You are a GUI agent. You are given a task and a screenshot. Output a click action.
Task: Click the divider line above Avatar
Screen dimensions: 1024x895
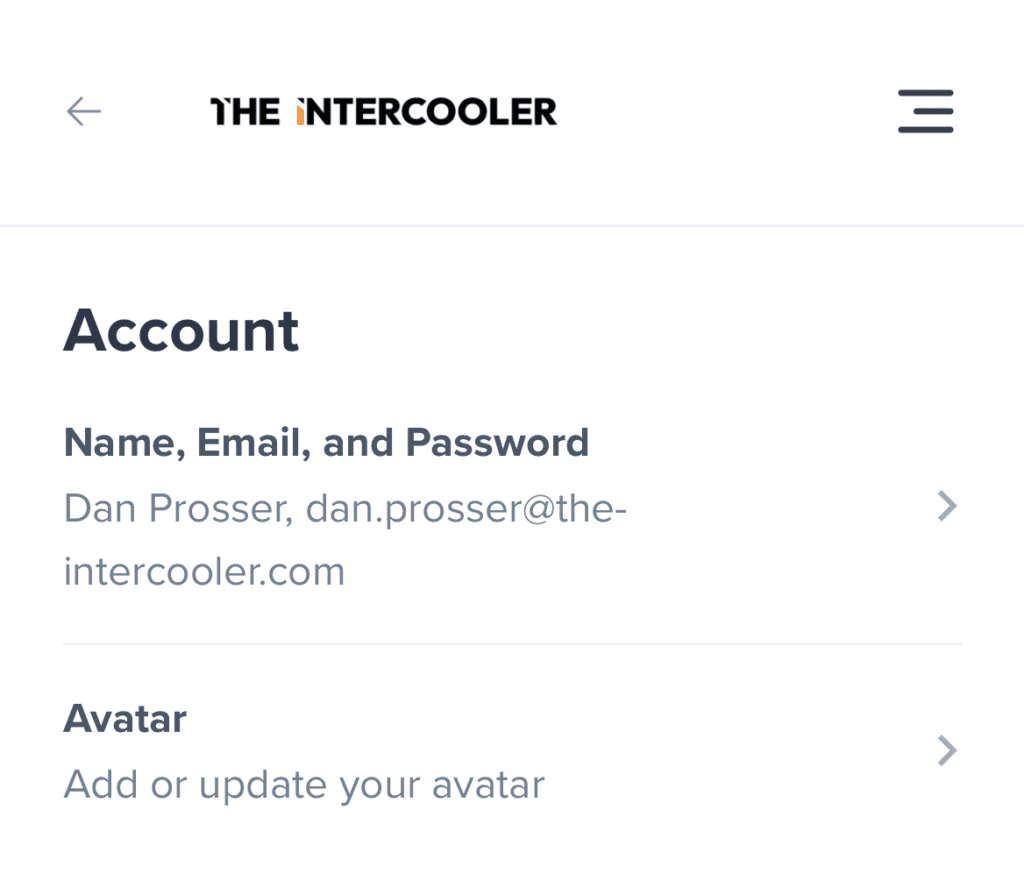(512, 644)
